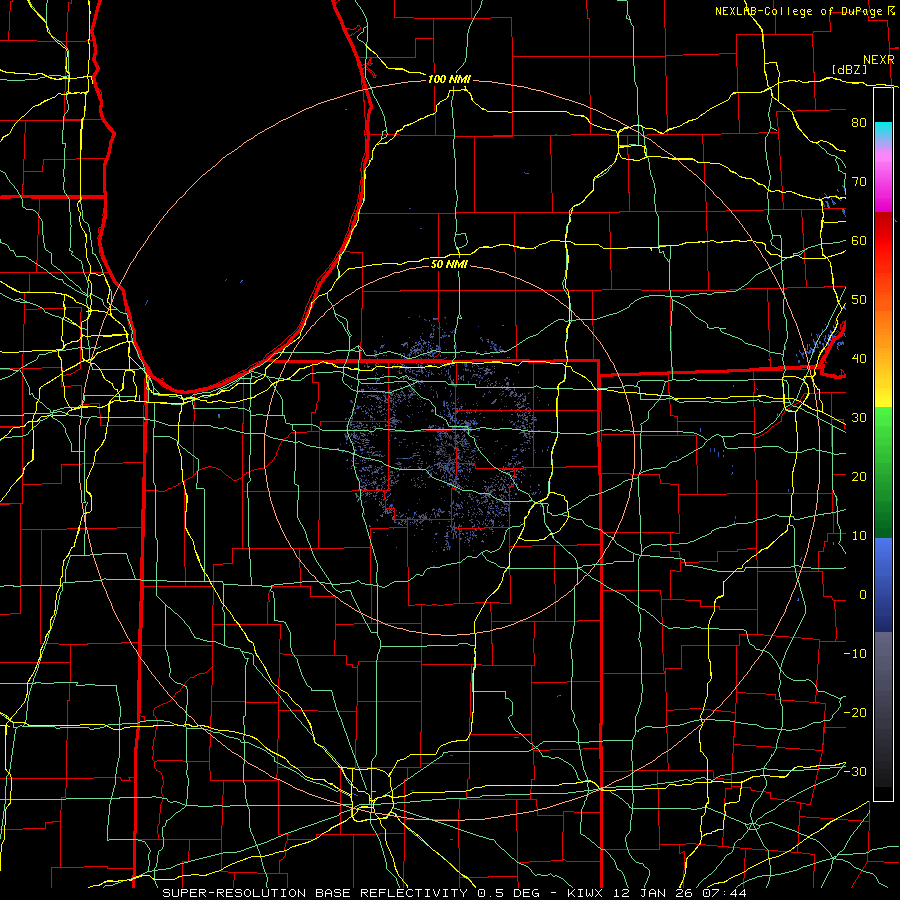The width and height of the screenshot is (900, 900).
Task: Click the 80 value on the dBZ scale
Action: [859, 123]
